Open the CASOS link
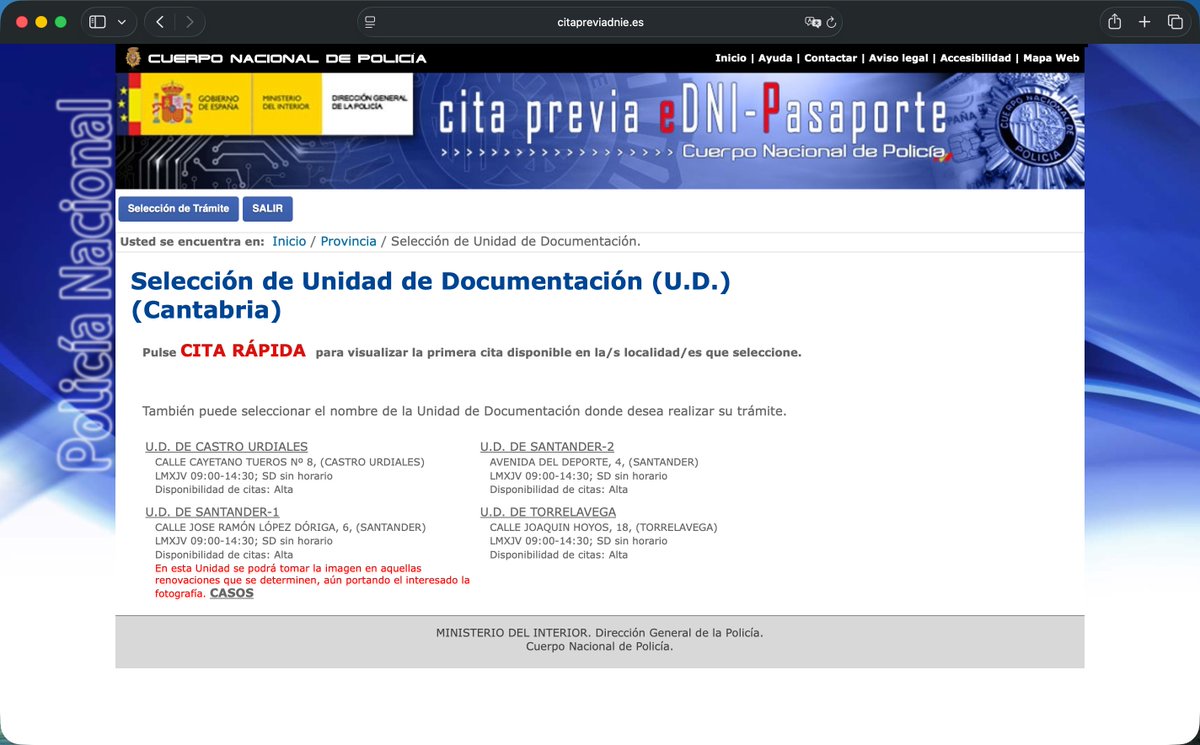Viewport: 1200px width, 745px height. coord(232,593)
